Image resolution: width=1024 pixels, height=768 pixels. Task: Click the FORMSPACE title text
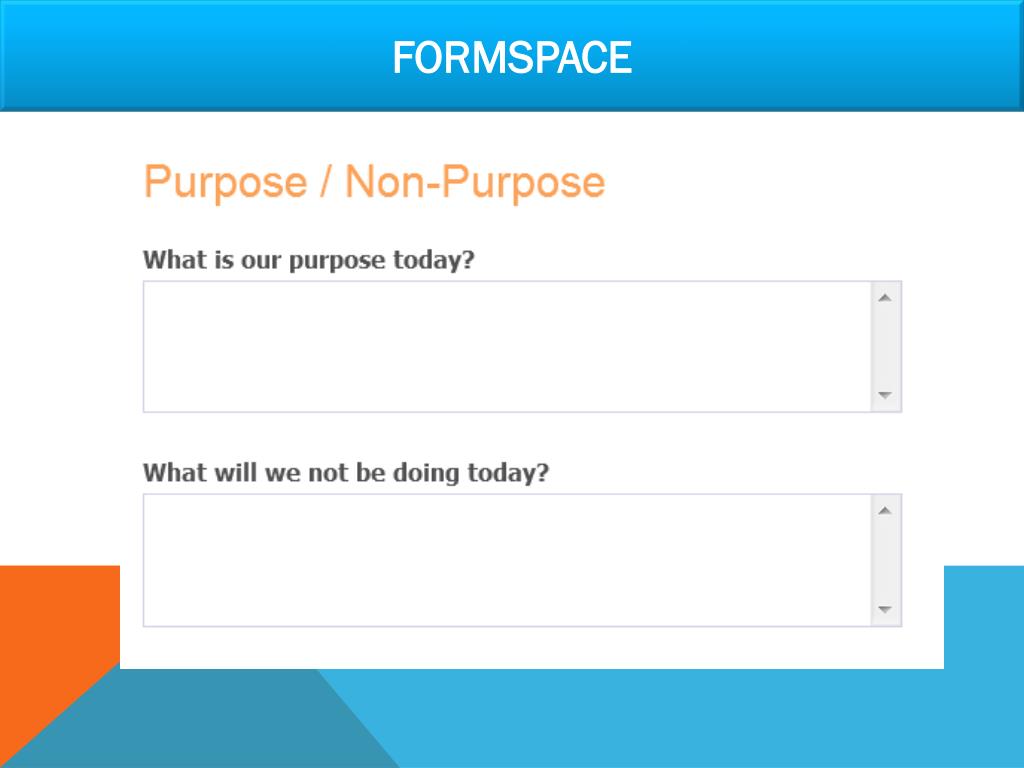coord(512,57)
